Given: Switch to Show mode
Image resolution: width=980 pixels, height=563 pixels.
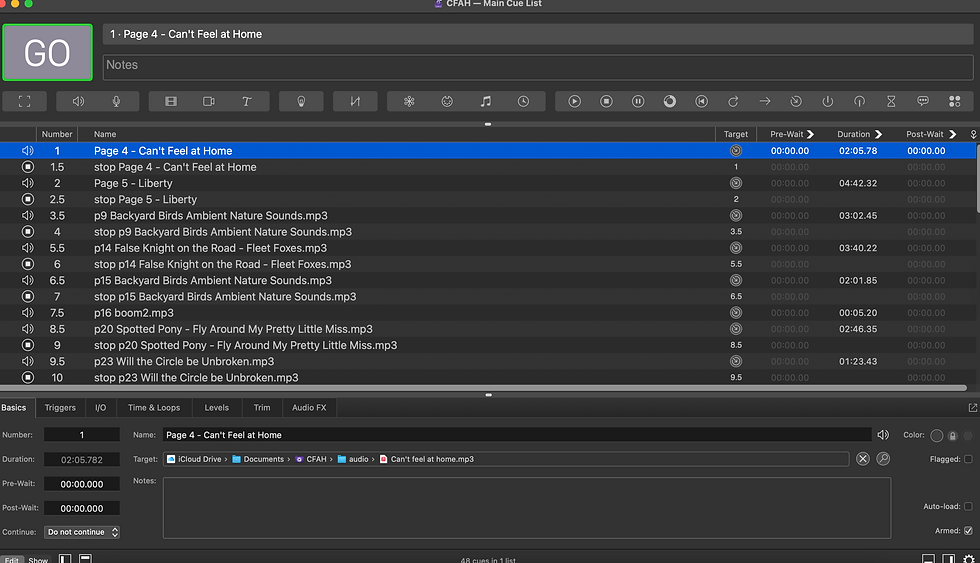Looking at the screenshot, I should click(x=38, y=559).
